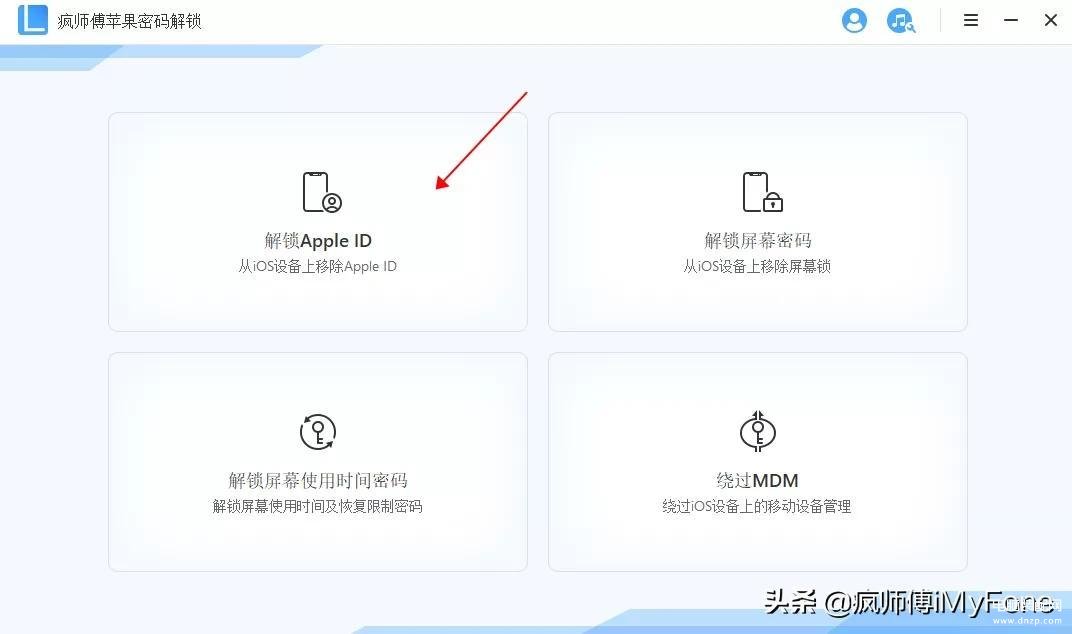Open the user account profile icon
This screenshot has width=1072, height=634.
(x=854, y=21)
